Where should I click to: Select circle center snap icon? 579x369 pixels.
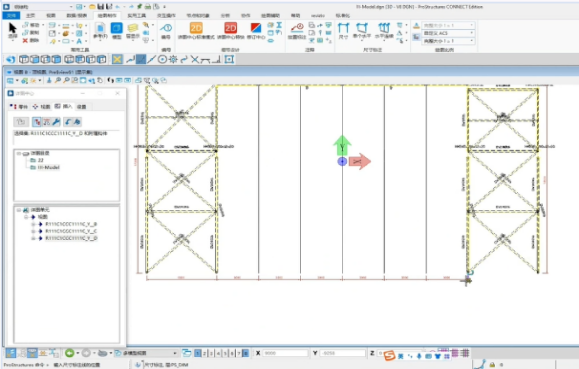162,59
